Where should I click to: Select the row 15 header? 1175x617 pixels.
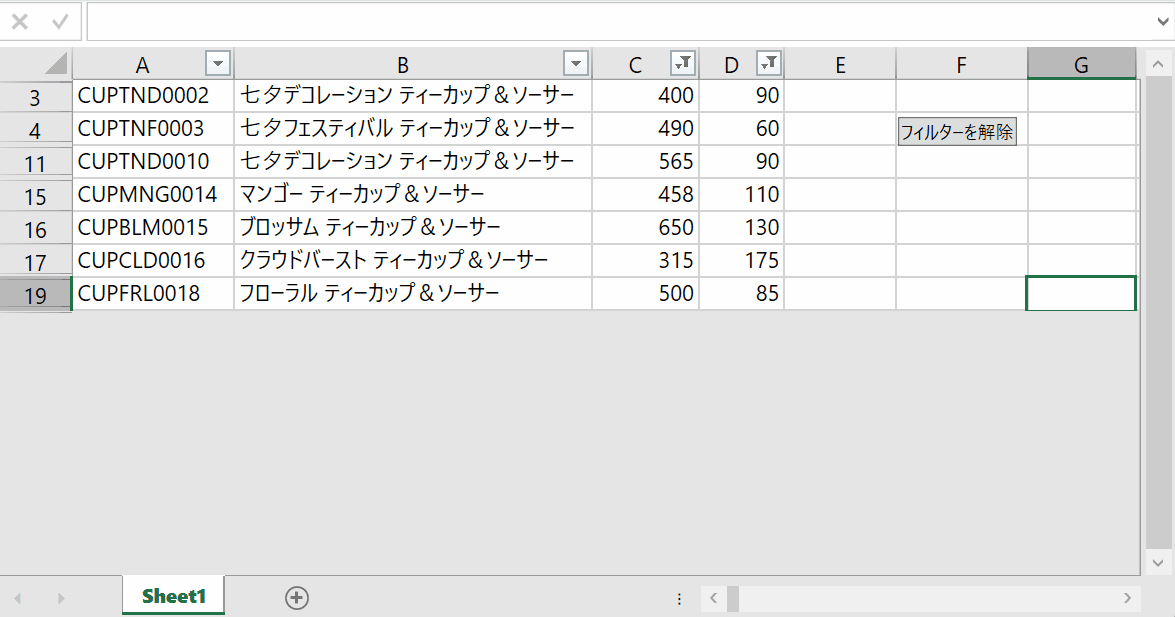(x=36, y=195)
